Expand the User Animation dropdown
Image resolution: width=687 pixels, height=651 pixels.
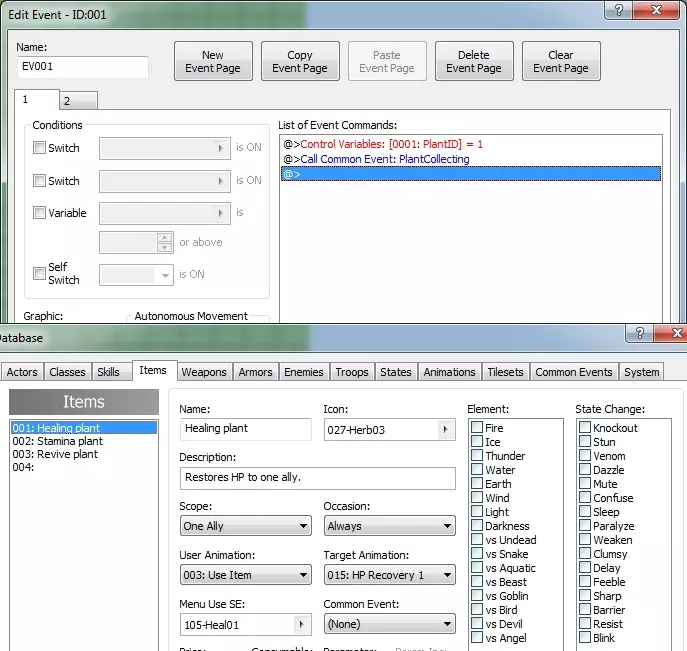(x=246, y=575)
